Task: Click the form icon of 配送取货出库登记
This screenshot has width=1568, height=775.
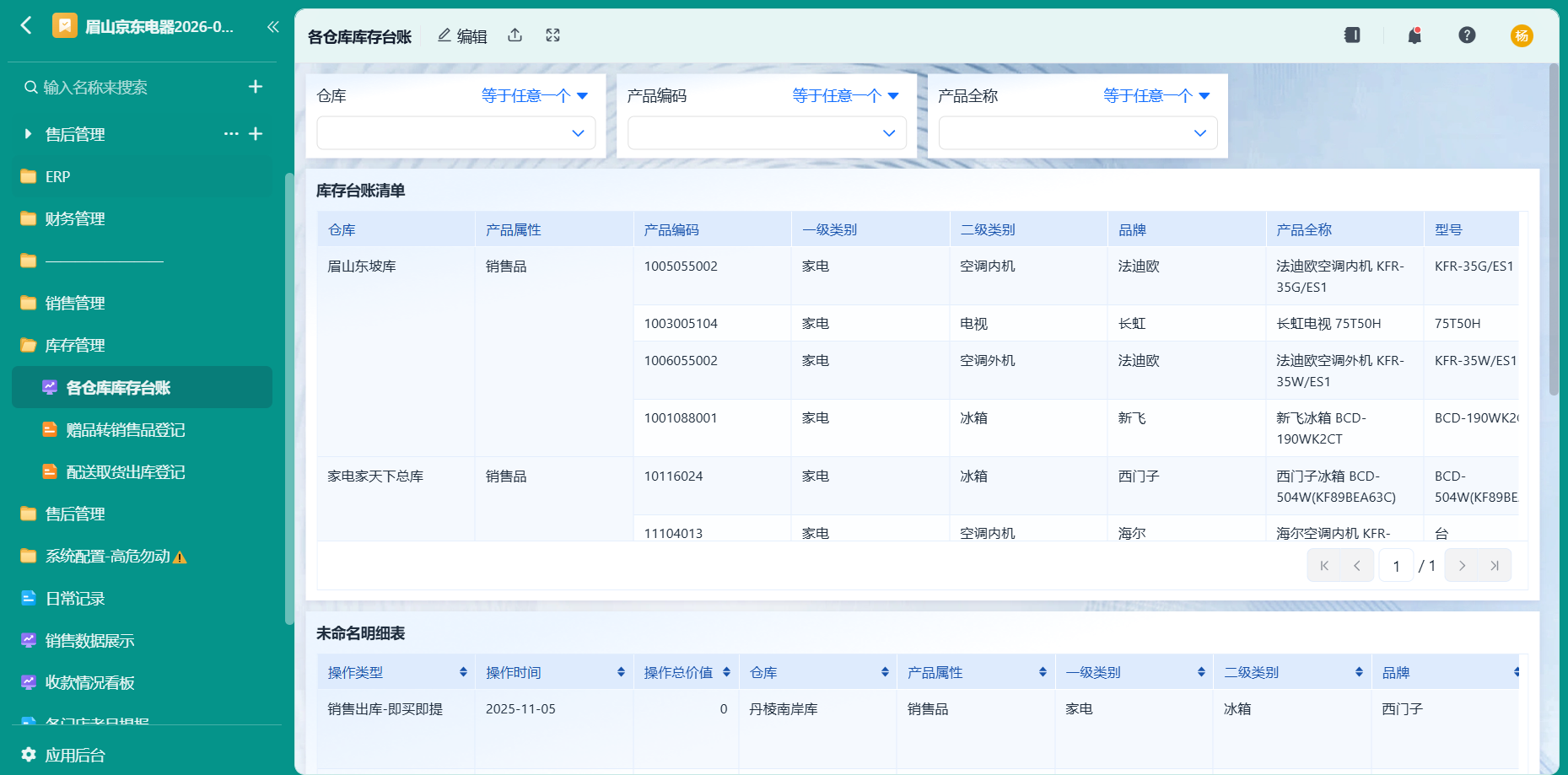Action: (50, 471)
